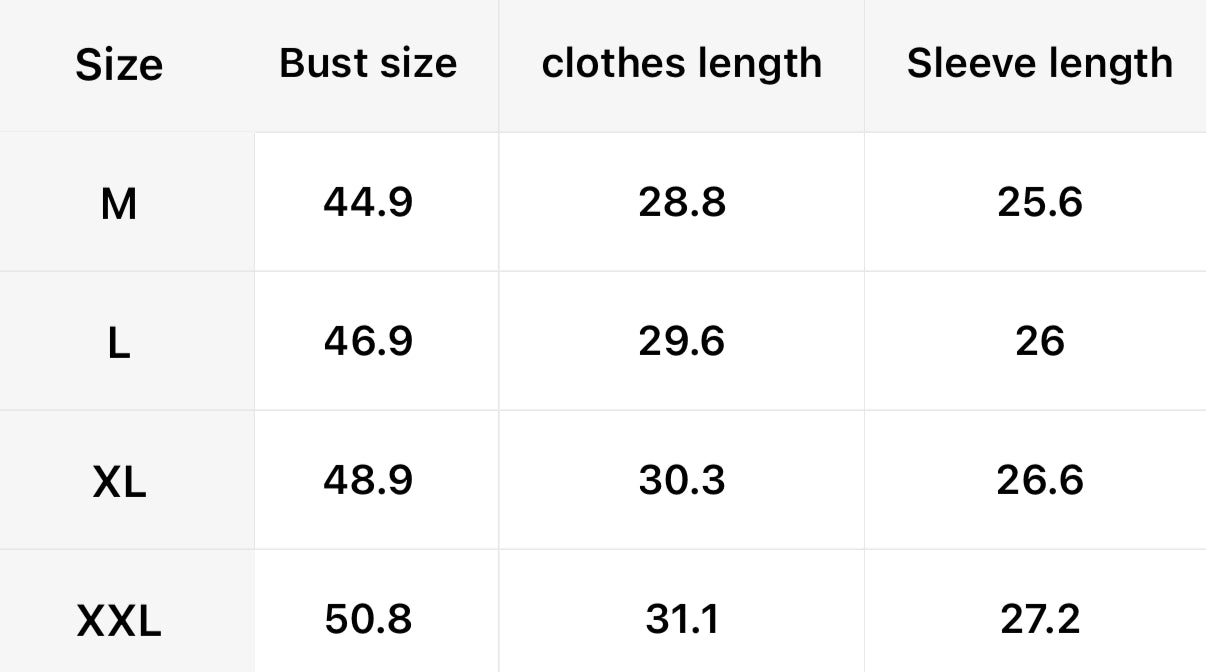Select sleeve length value 26.6
This screenshot has width=1206, height=672.
click(1039, 481)
